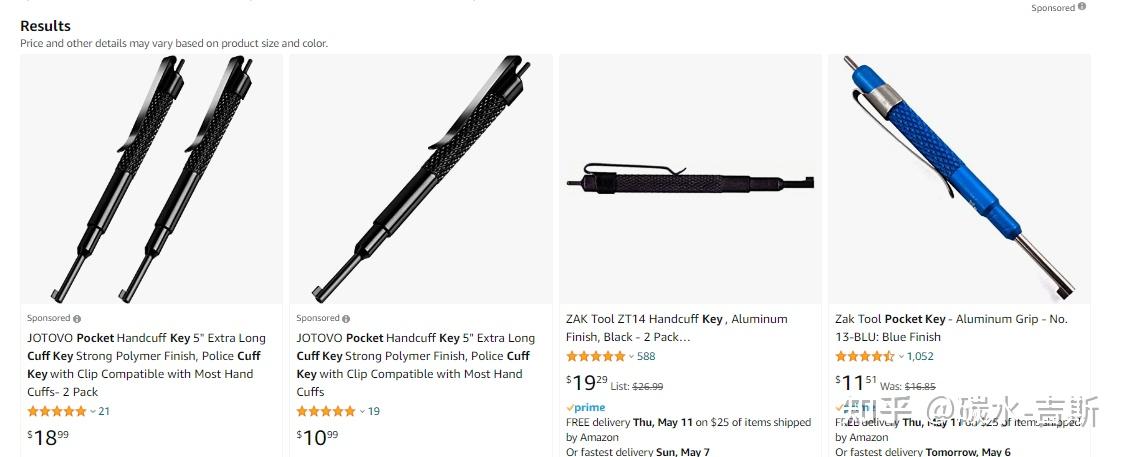Open the 19 reviews link
The image size is (1127, 457).
(374, 411)
